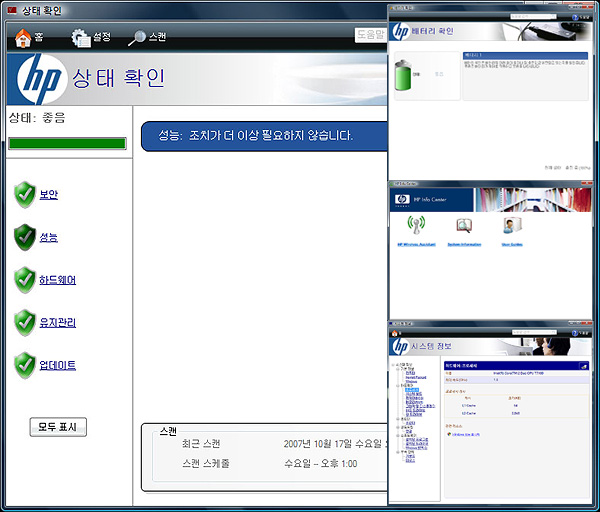600x512 pixels.
Task: Click the L2-Cache row in cache table
Action: (x=516, y=413)
